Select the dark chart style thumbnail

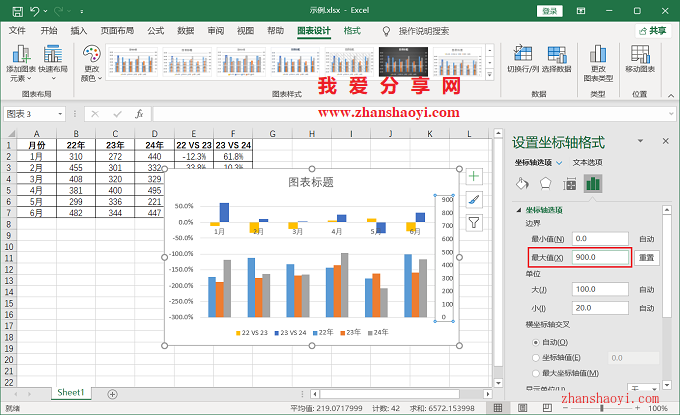coord(403,62)
